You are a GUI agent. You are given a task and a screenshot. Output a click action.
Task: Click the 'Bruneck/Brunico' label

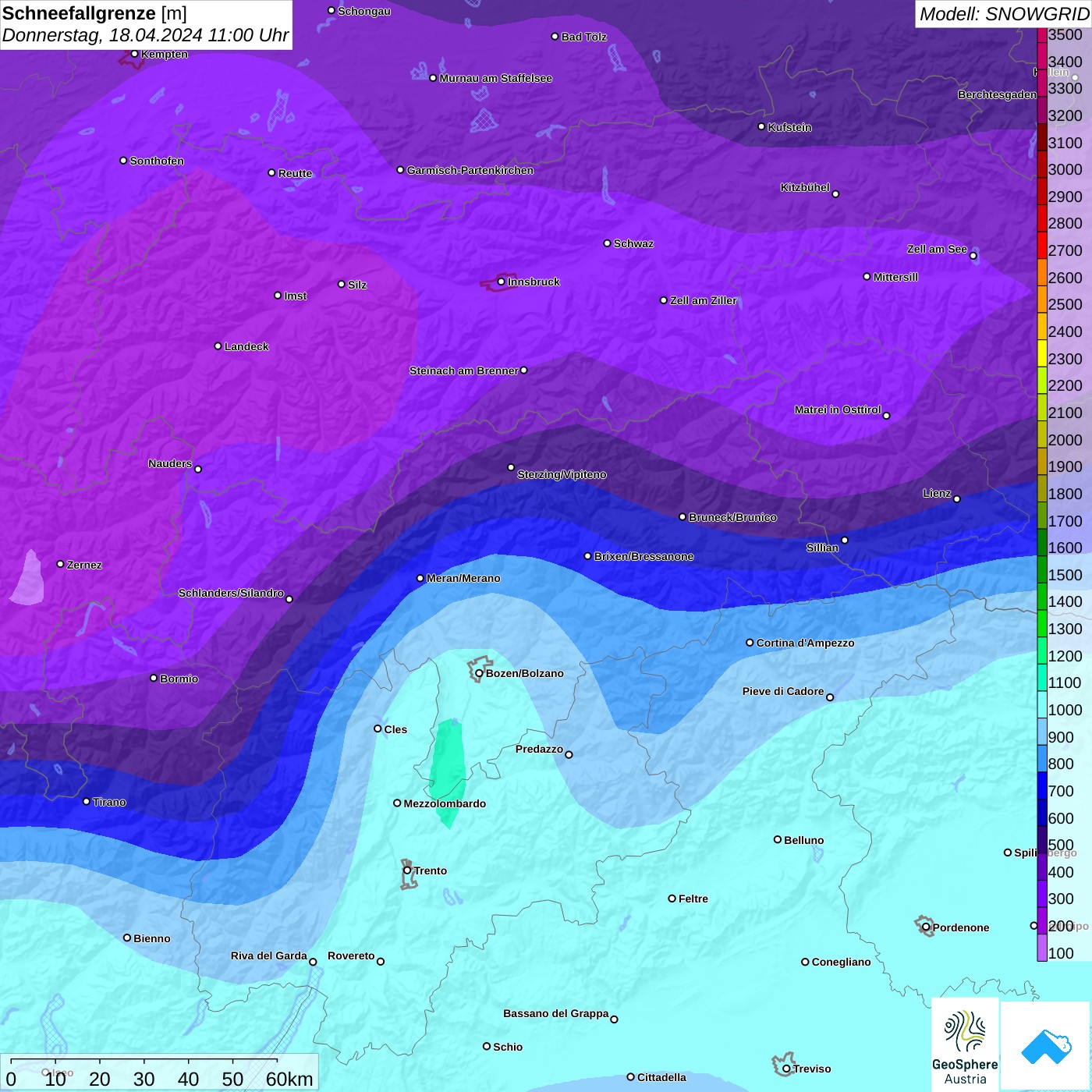[732, 517]
